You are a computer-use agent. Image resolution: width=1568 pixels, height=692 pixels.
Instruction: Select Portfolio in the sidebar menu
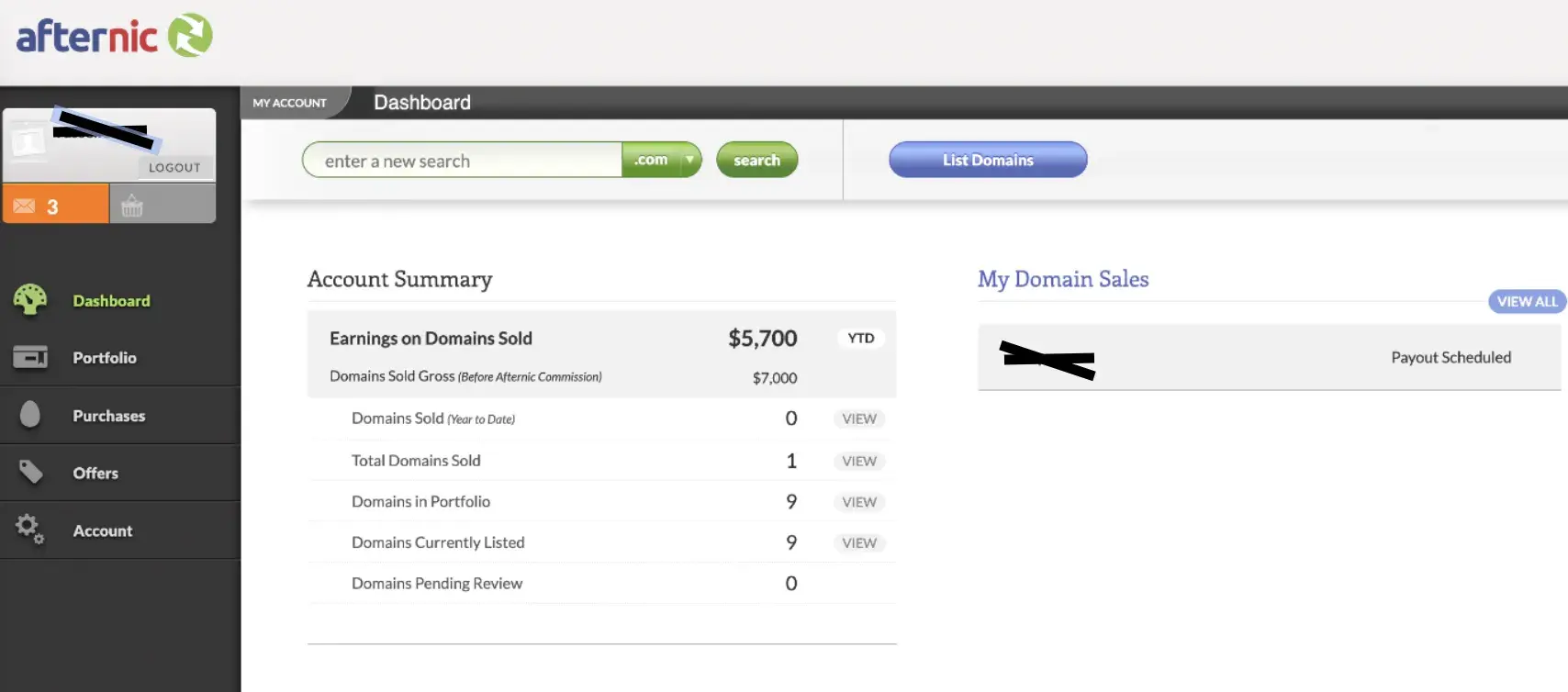coord(105,358)
